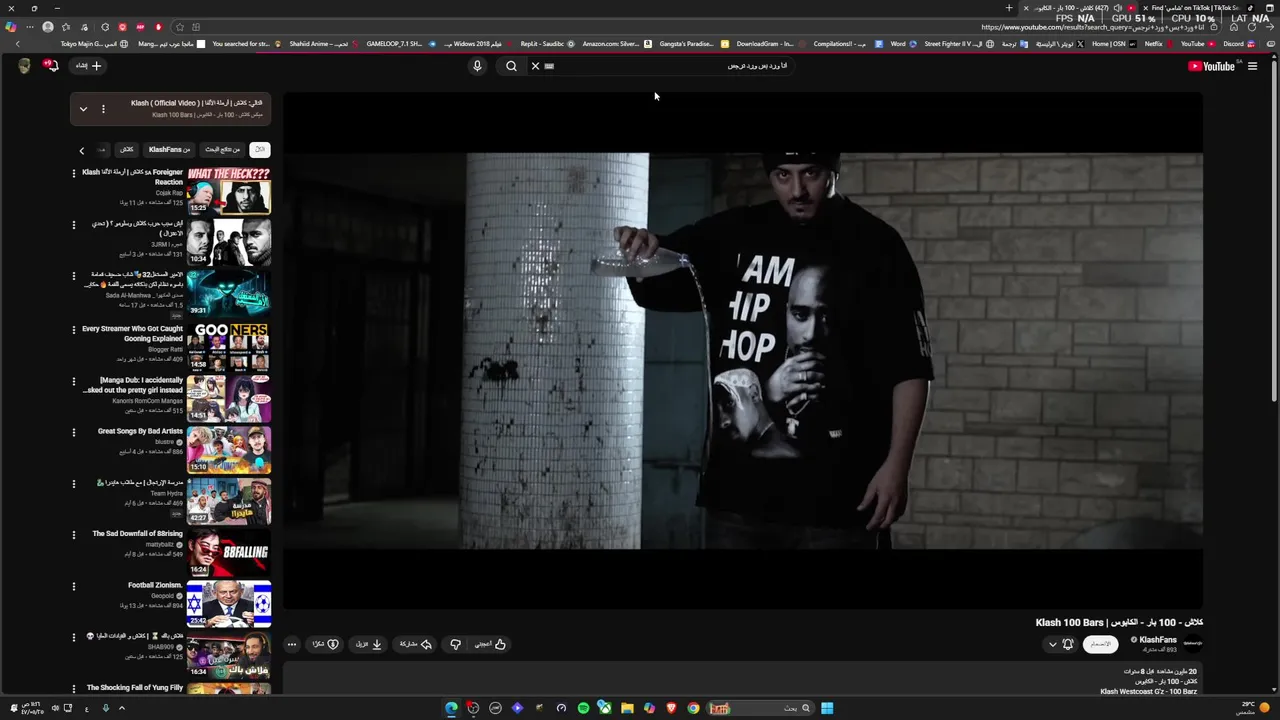The height and width of the screenshot is (720, 1280).
Task: Clear the search box with X
Action: tap(535, 66)
